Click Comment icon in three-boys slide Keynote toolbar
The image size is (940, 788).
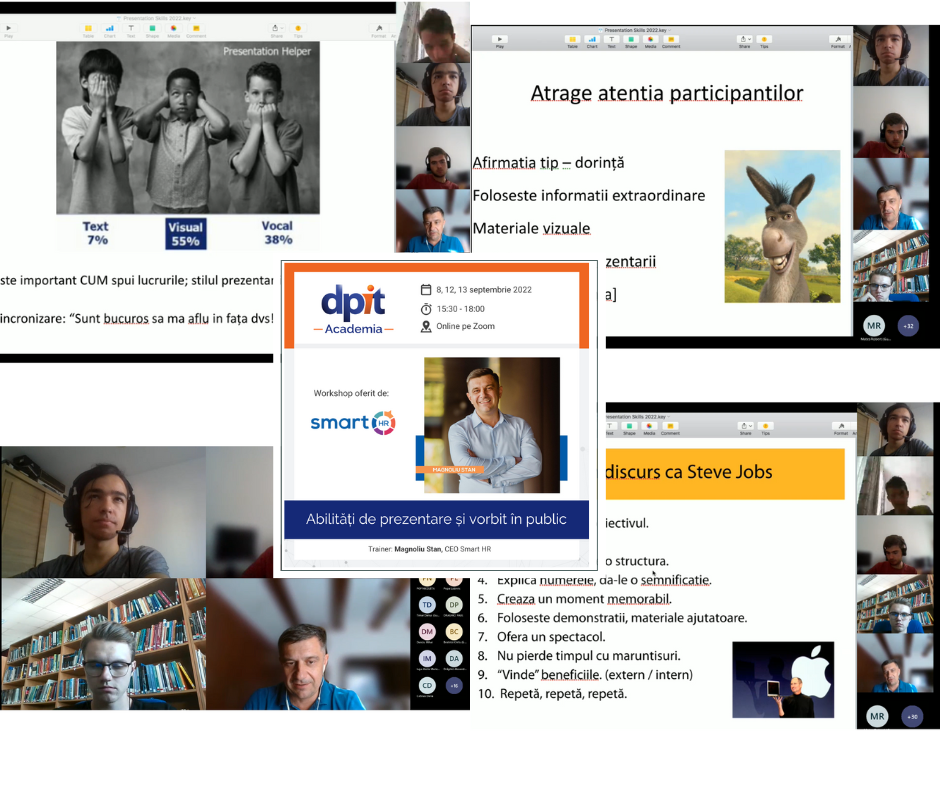(196, 28)
